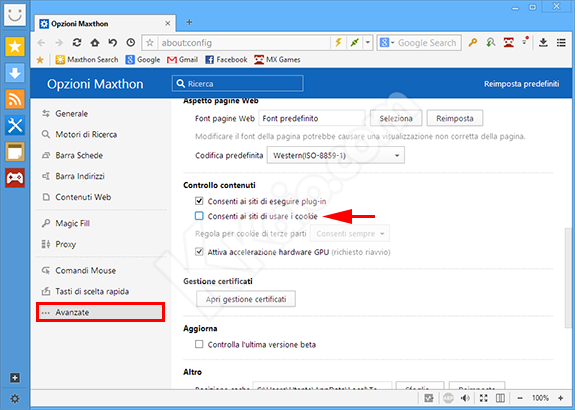Click Reimposta predefiniti link
This screenshot has width=575, height=410.
(521, 84)
